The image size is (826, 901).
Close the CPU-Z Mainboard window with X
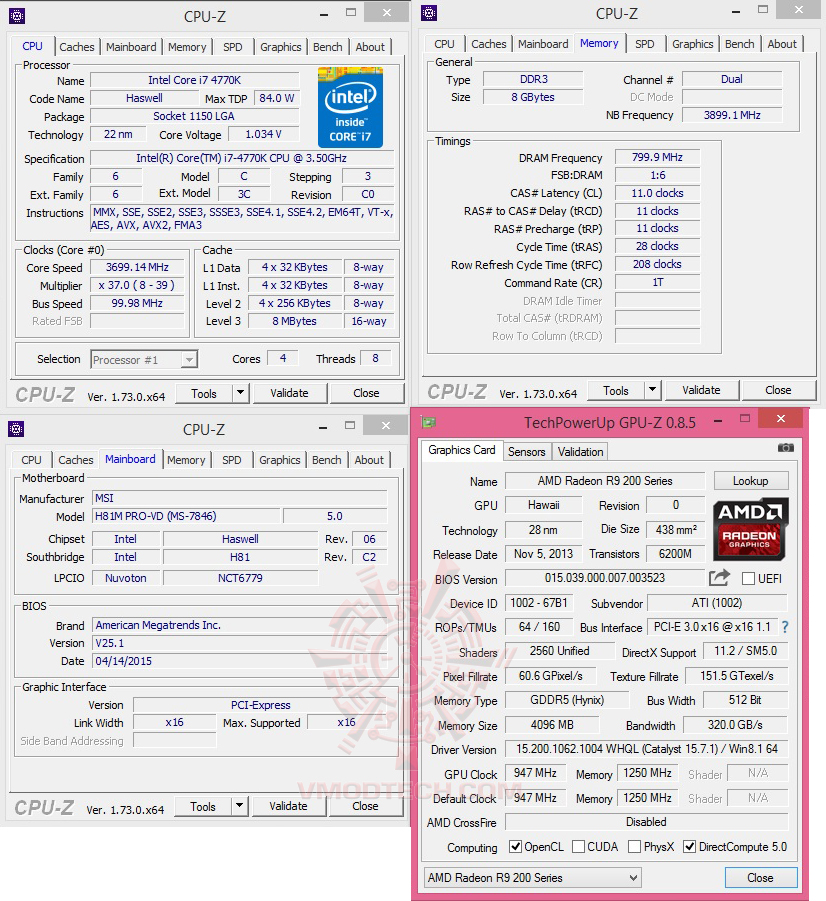(x=386, y=425)
